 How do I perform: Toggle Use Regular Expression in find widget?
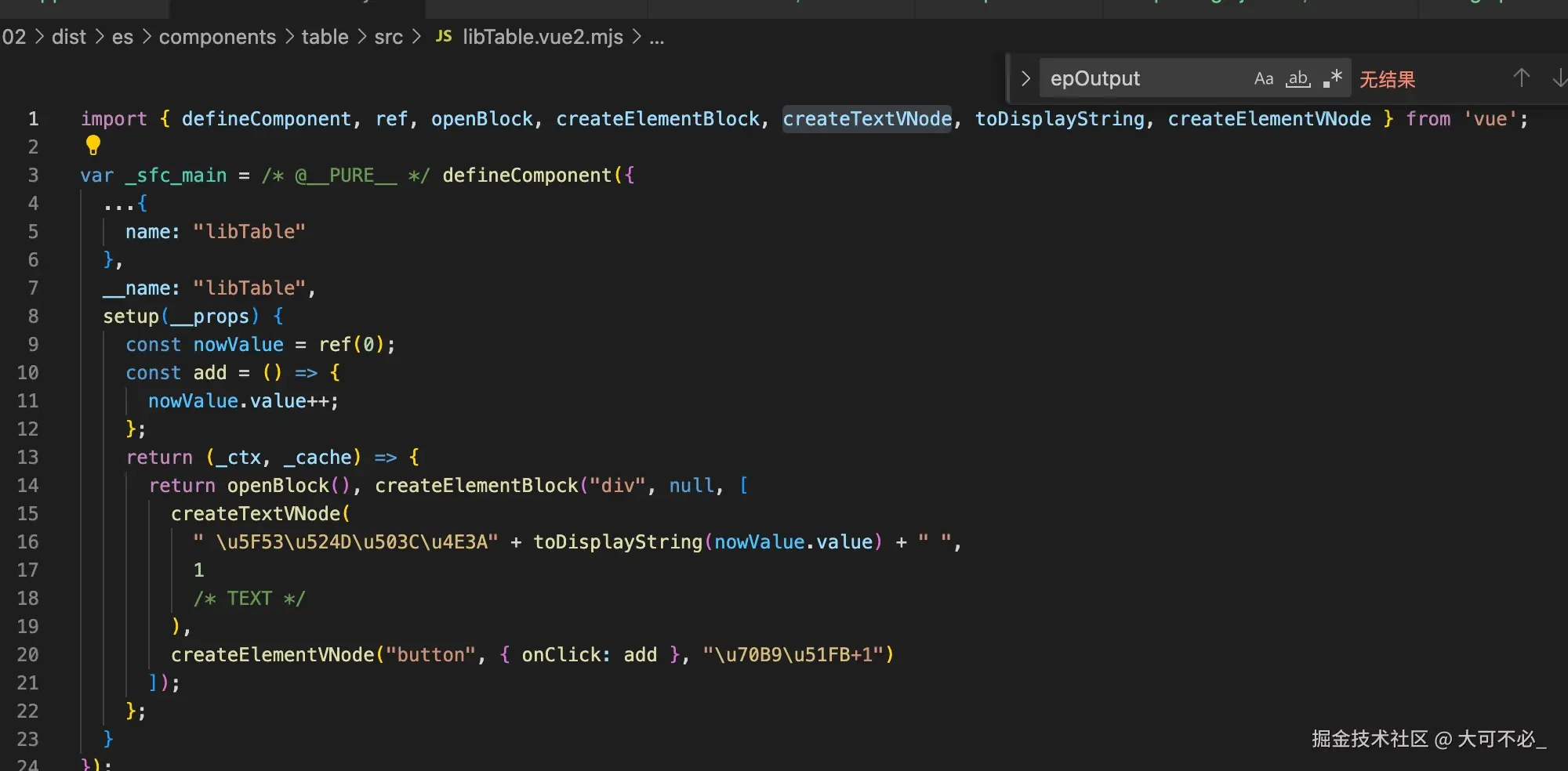[1332, 78]
